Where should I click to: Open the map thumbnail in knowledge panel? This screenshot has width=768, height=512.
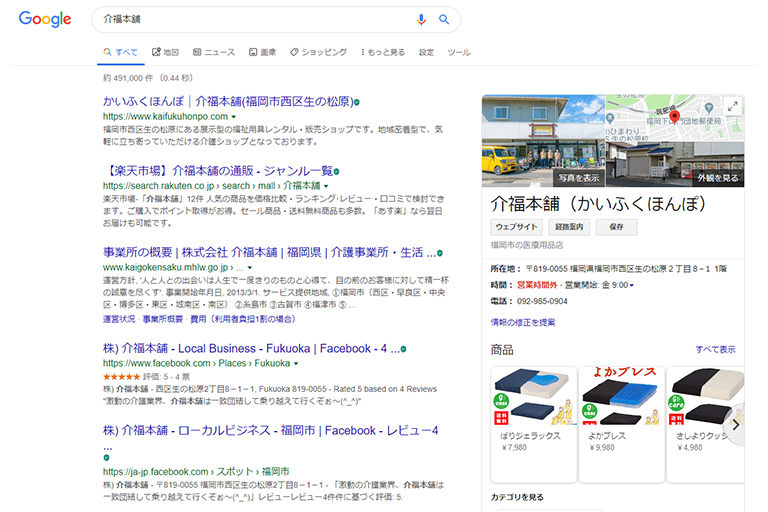click(675, 118)
